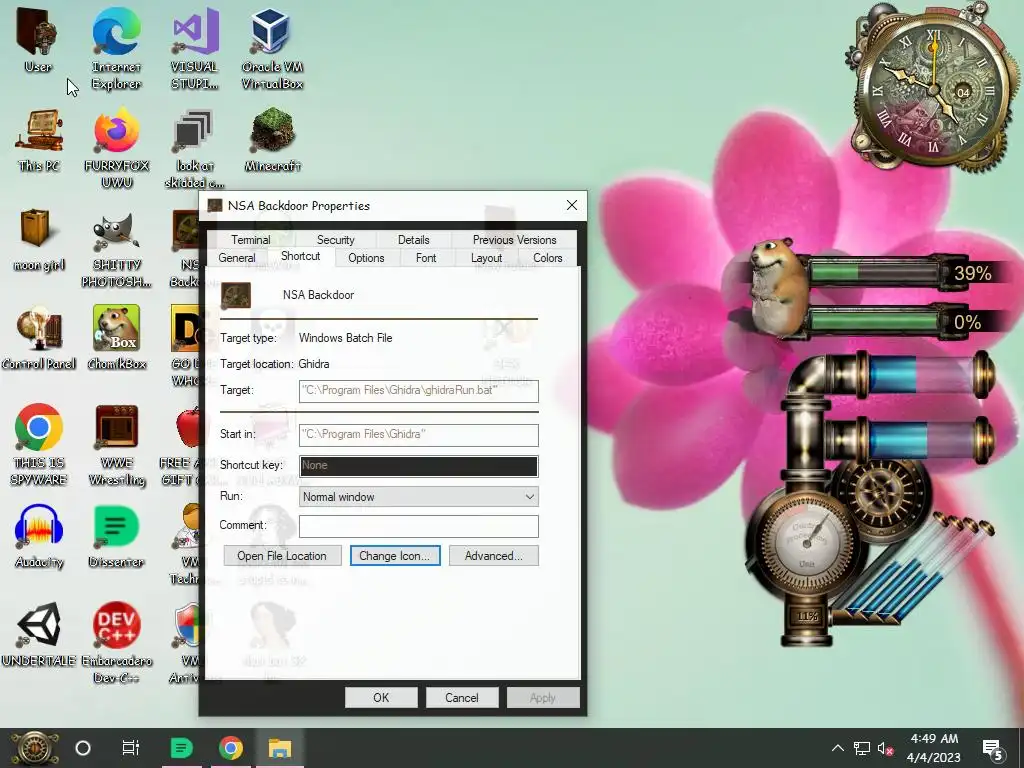This screenshot has height=768, width=1024.
Task: Select the ChomikBox desktop icon
Action: pos(117,339)
